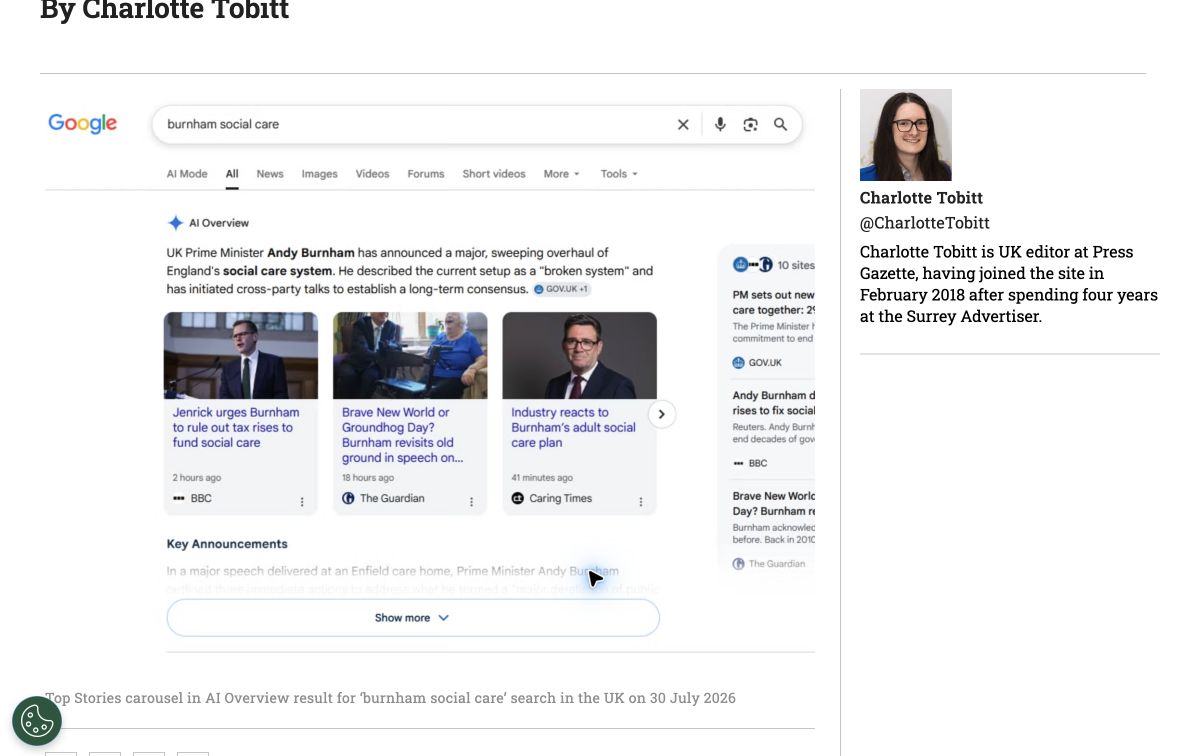Click the '41 minutes ago' timestamp
1200x756 pixels.
pyautogui.click(x=542, y=478)
